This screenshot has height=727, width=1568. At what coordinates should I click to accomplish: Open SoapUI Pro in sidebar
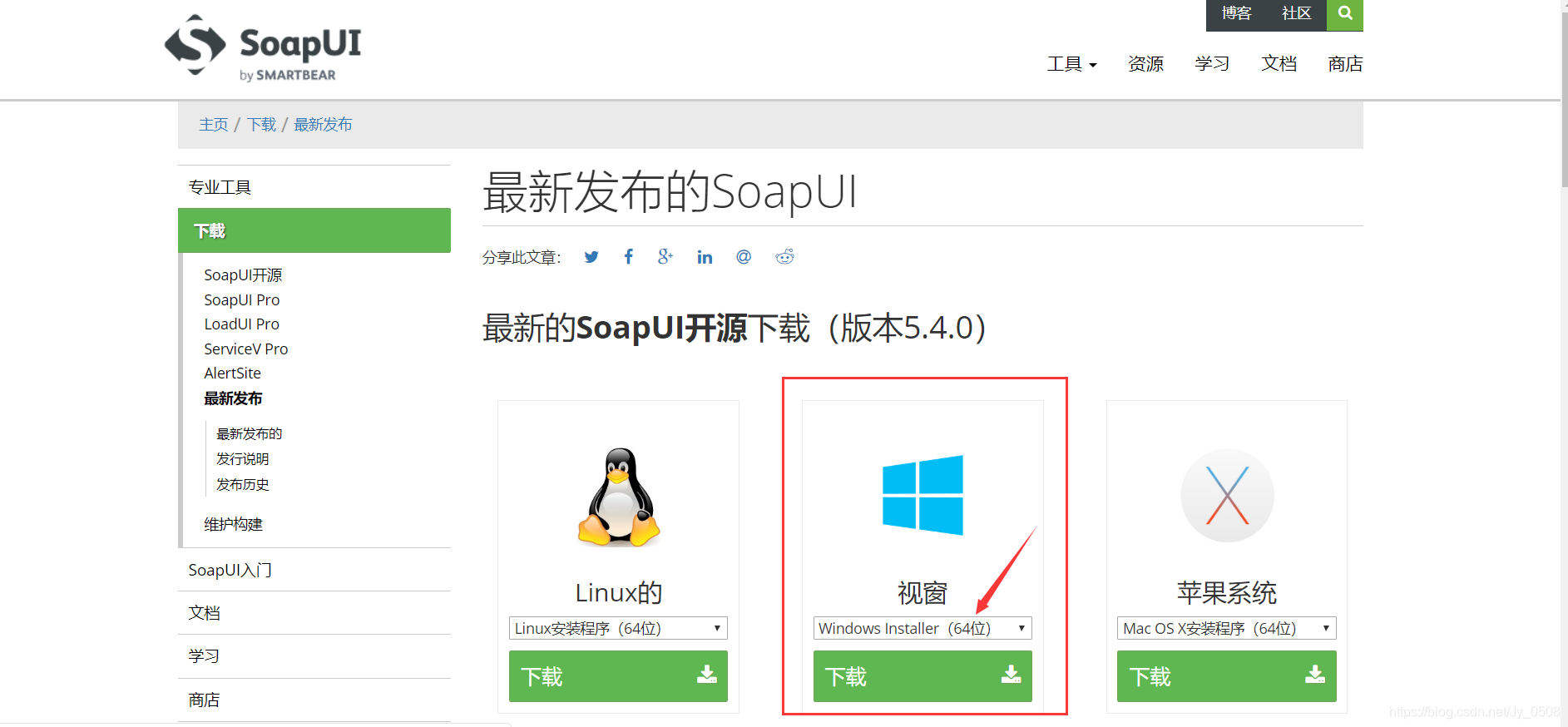[x=242, y=299]
